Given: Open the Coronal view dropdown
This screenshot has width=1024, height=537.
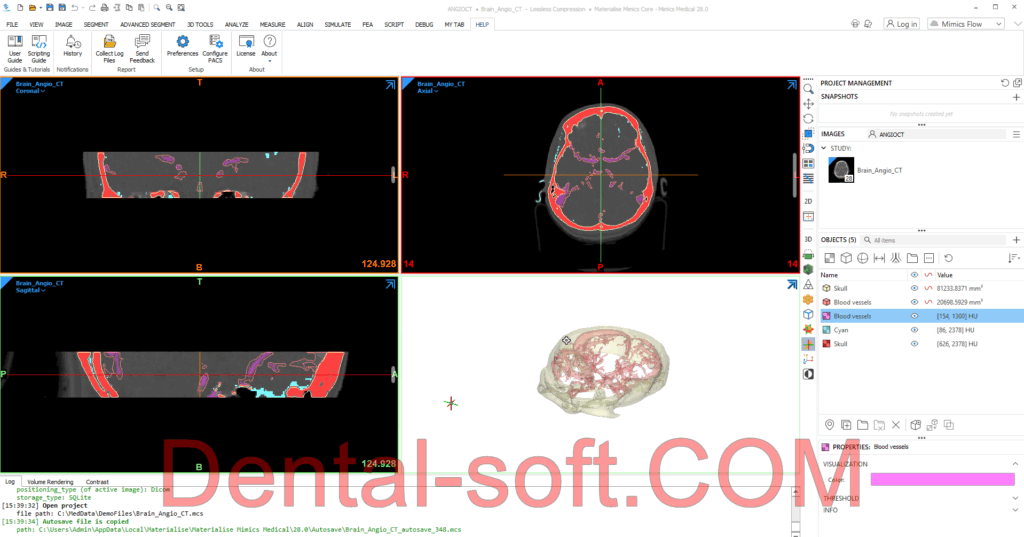Looking at the screenshot, I should pos(31,91).
